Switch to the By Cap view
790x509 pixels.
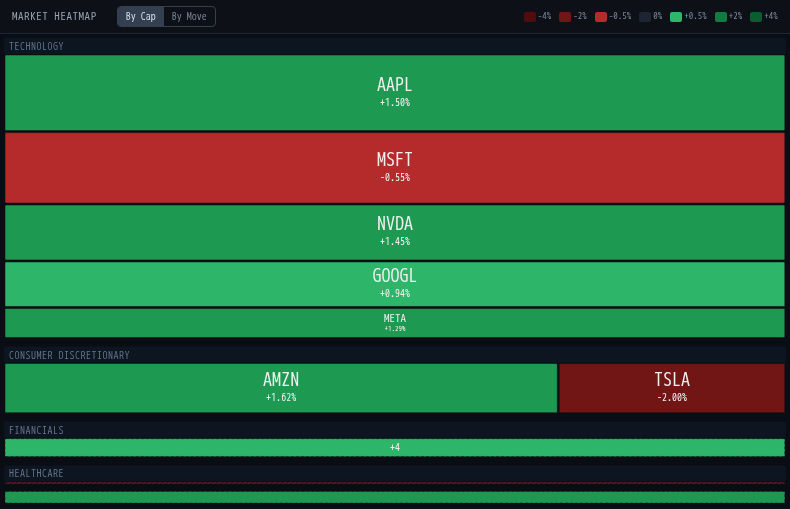click(141, 17)
